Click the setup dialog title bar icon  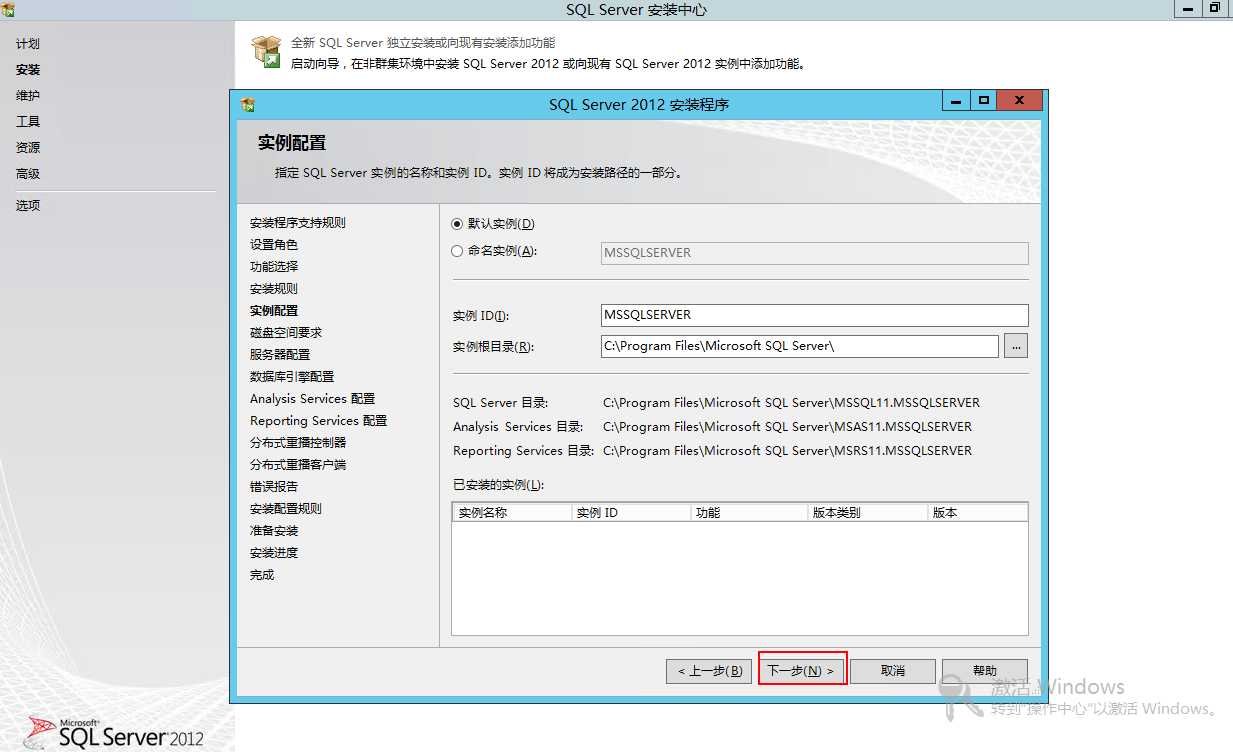248,104
